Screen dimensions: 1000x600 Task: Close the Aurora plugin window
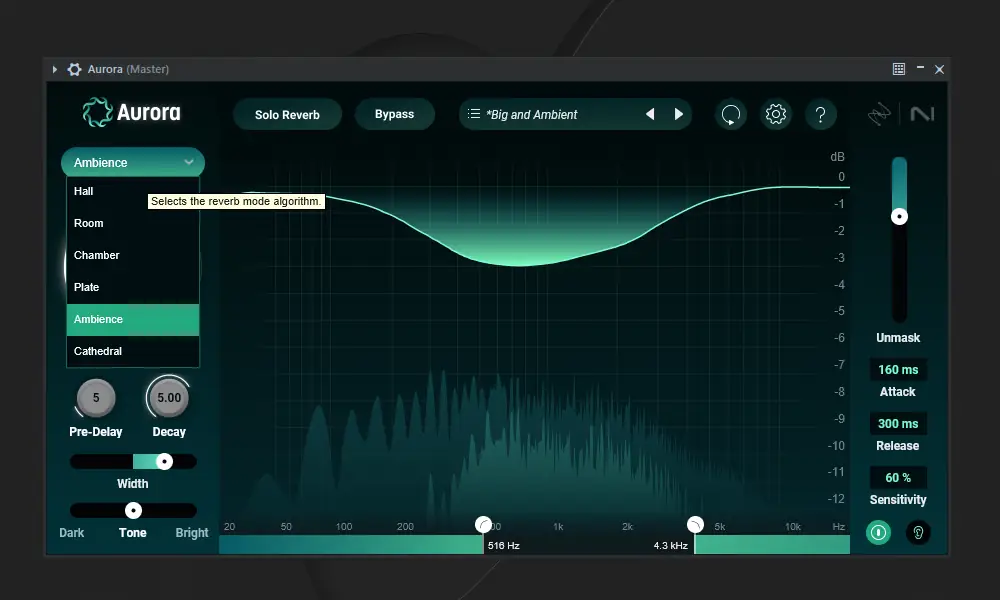coord(939,70)
